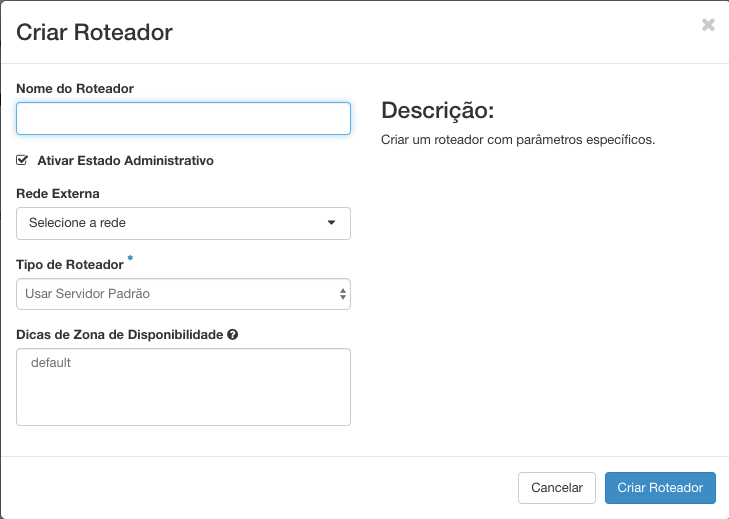Click the Descrição heading

point(437,110)
